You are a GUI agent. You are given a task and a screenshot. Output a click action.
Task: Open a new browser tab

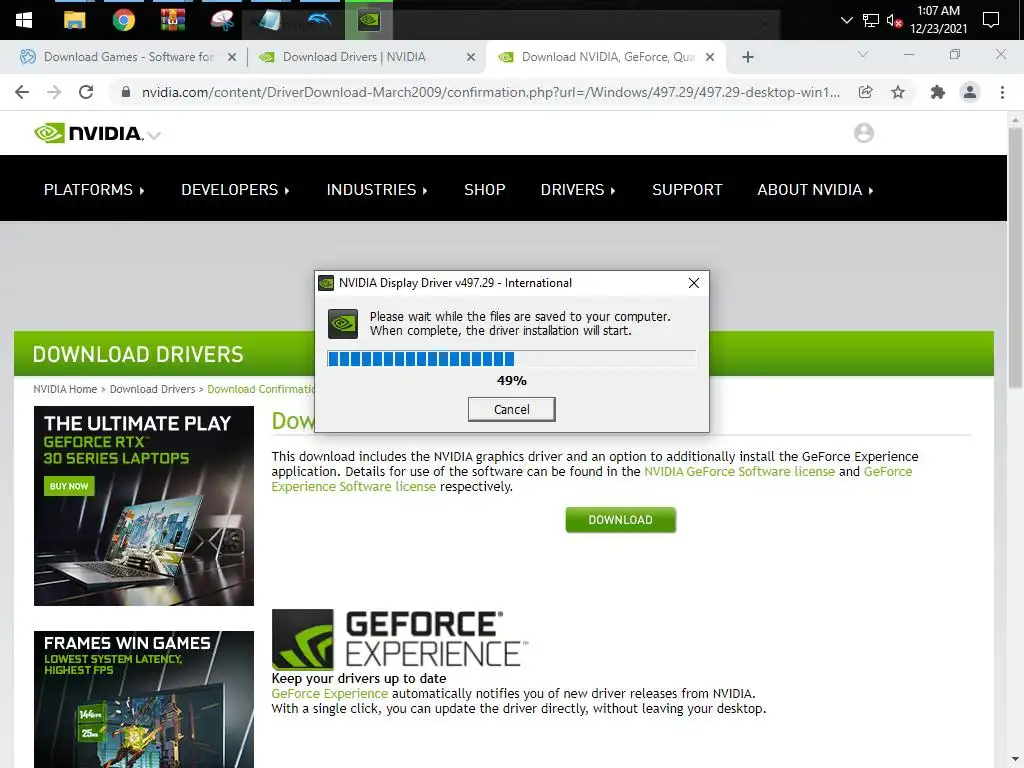(x=748, y=57)
